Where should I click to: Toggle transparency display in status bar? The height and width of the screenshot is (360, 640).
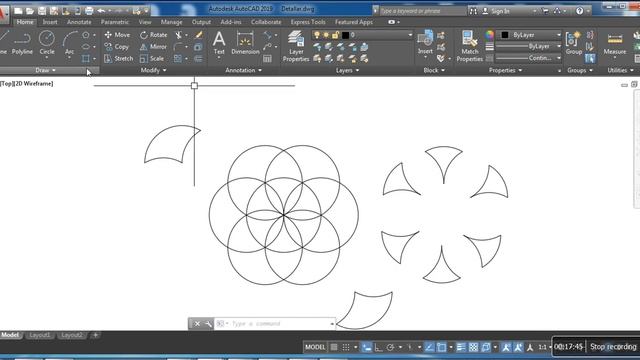tap(473, 347)
